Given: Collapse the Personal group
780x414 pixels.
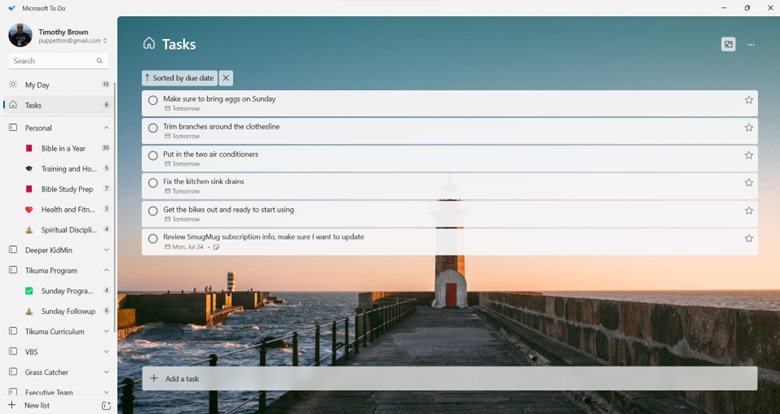Looking at the screenshot, I should pos(106,128).
